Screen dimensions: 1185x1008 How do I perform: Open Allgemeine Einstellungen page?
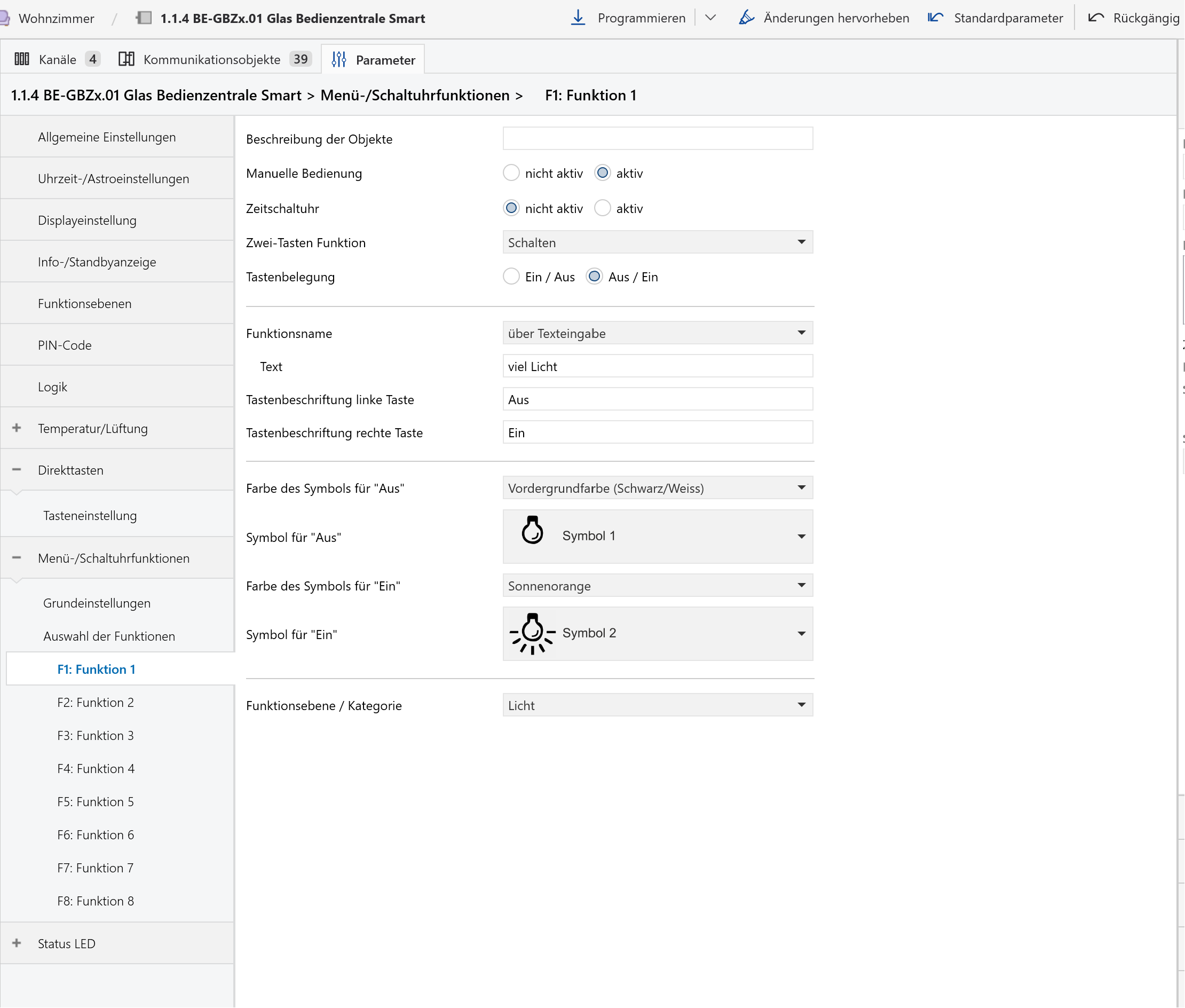[107, 137]
